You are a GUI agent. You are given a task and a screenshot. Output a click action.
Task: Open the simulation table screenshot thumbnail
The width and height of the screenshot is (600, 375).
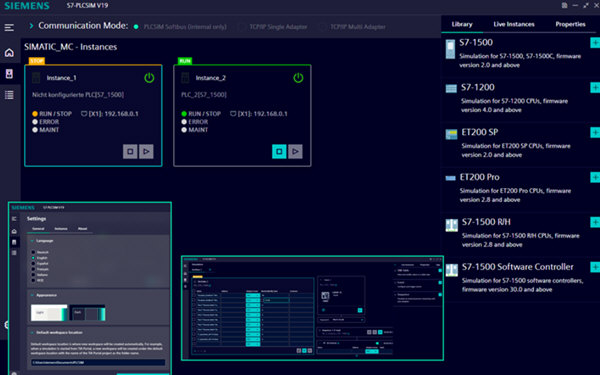pyautogui.click(x=312, y=308)
